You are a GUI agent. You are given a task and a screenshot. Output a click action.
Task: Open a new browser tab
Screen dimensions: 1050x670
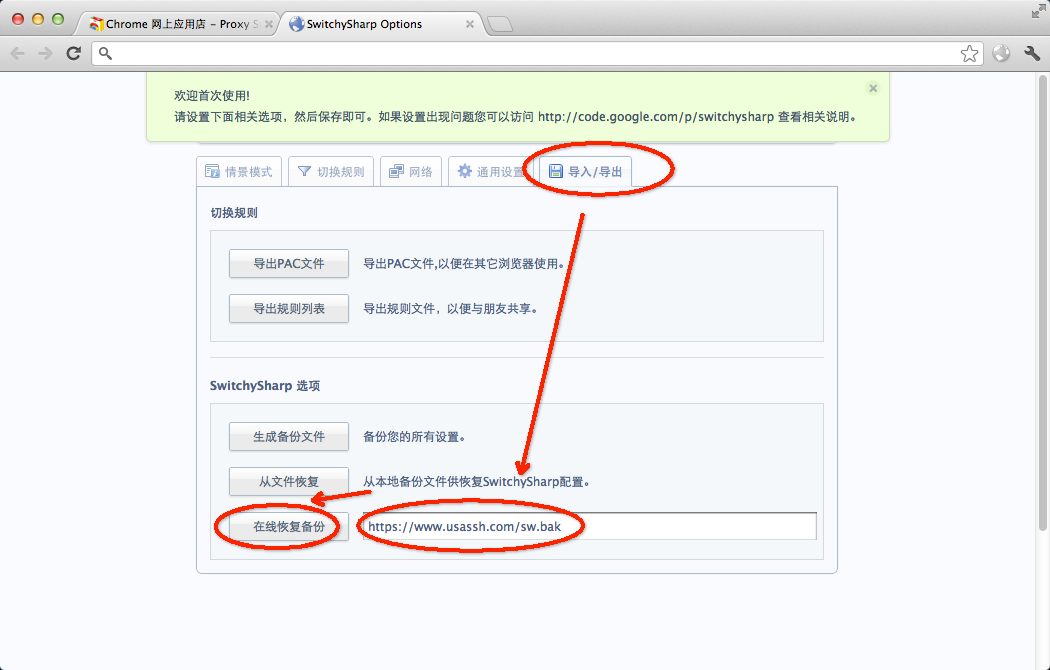500,25
